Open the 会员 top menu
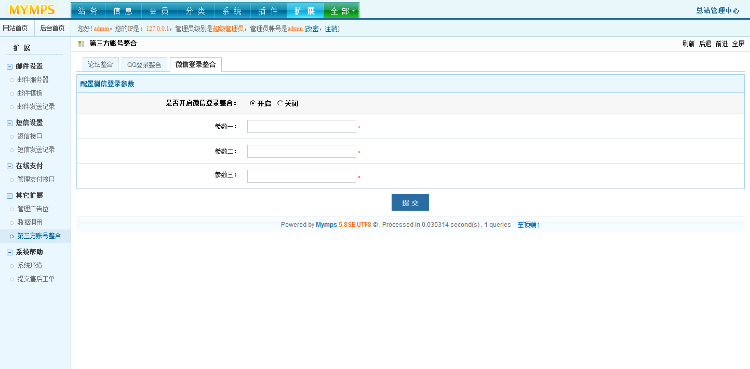The width and height of the screenshot is (750, 369). tap(160, 10)
